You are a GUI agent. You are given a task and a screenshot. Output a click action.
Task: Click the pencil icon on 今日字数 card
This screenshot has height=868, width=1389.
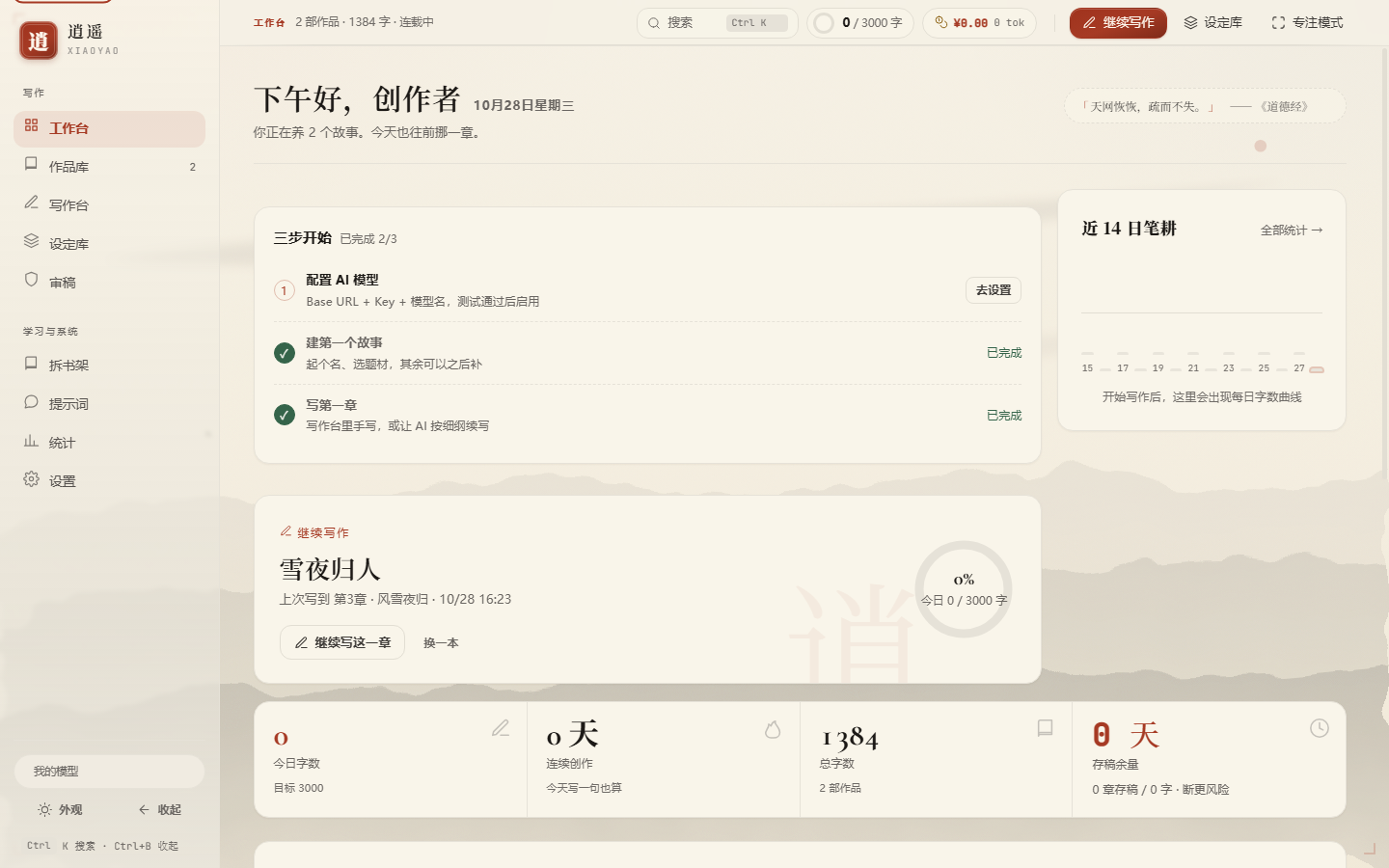(x=501, y=728)
